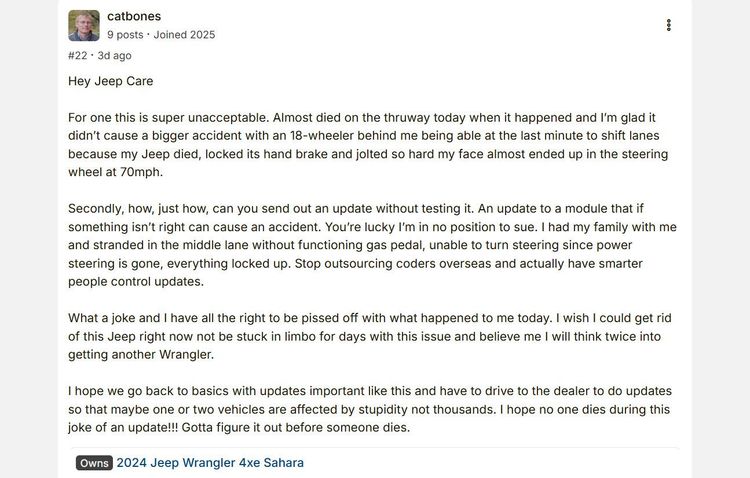Click the 'Hey Jeep Care' greeting line
The width and height of the screenshot is (750, 478).
pos(110,81)
